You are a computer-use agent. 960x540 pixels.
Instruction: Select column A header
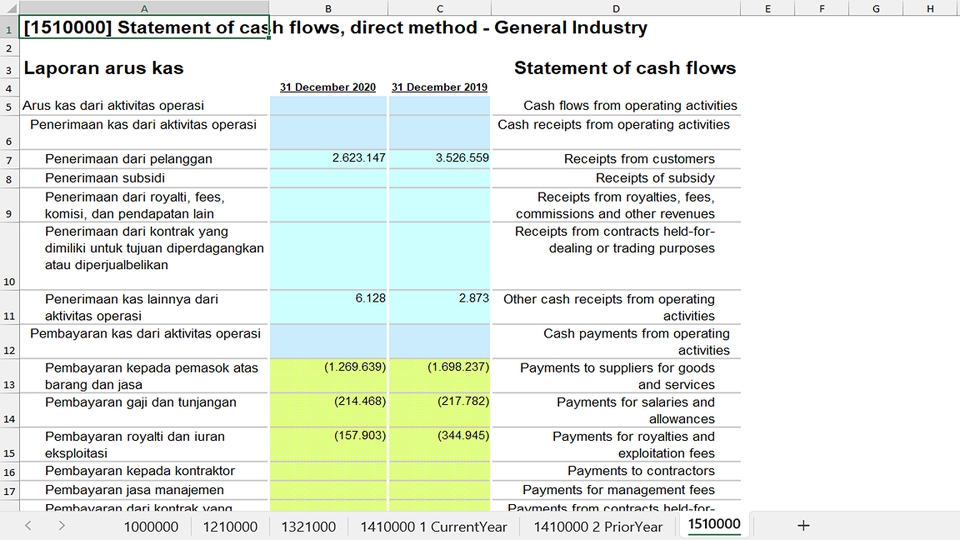click(x=144, y=8)
